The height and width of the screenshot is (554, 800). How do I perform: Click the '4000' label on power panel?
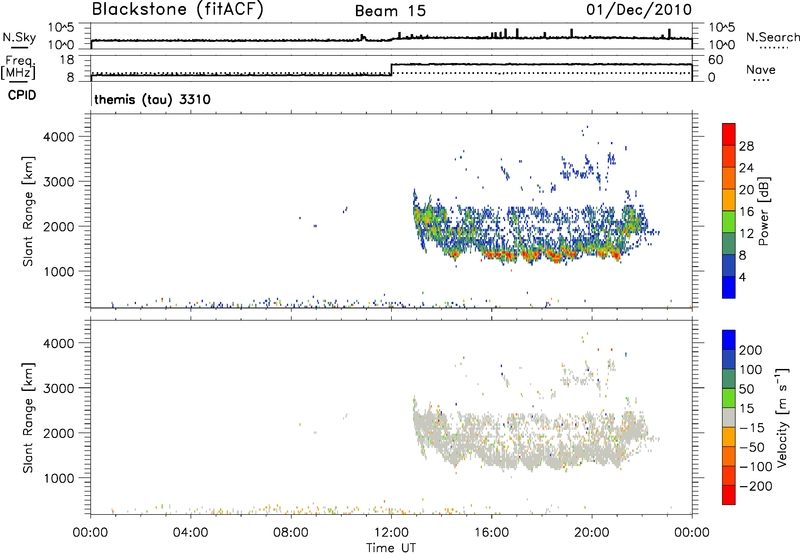[x=58, y=137]
